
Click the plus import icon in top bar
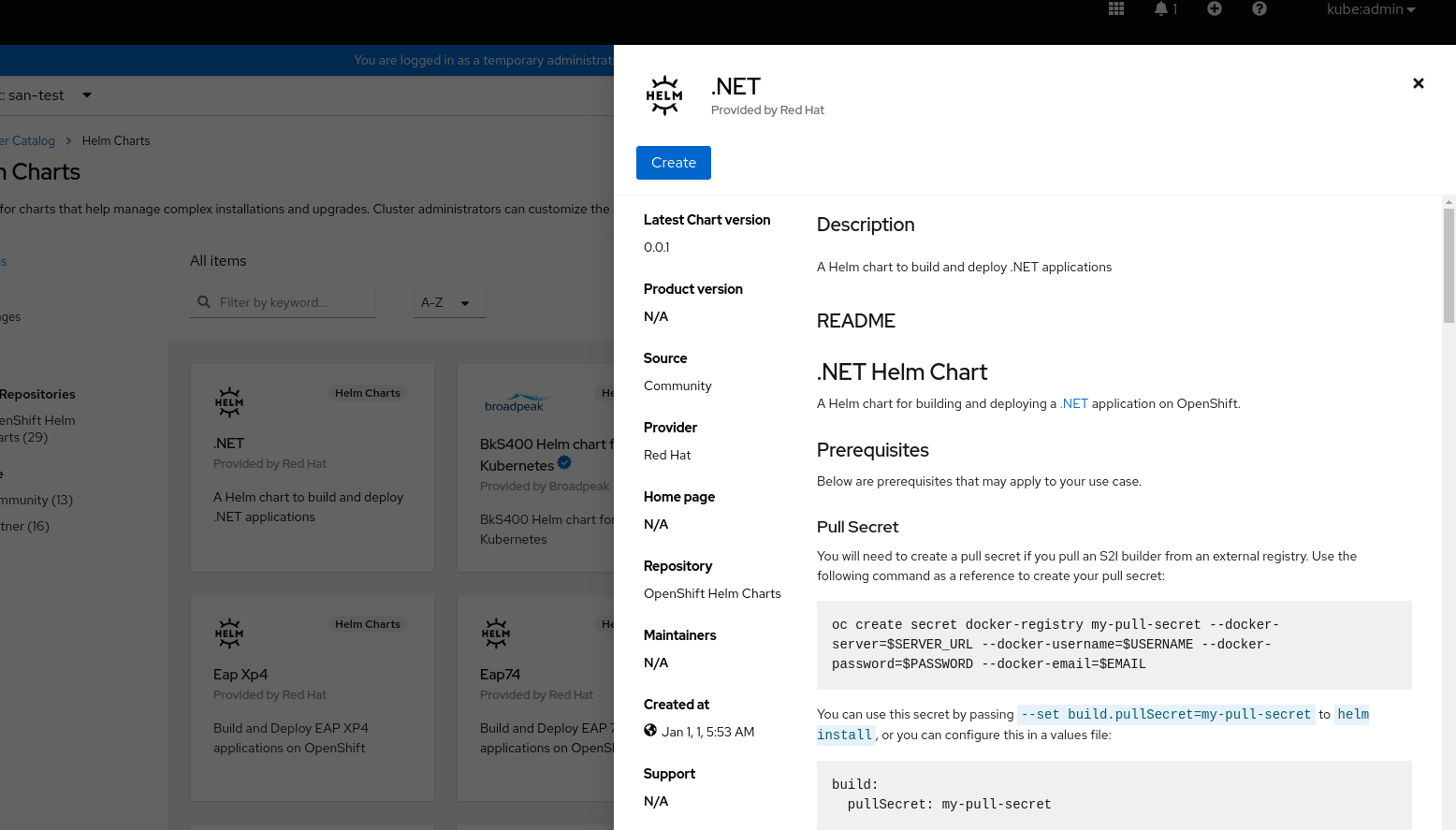pos(1215,9)
